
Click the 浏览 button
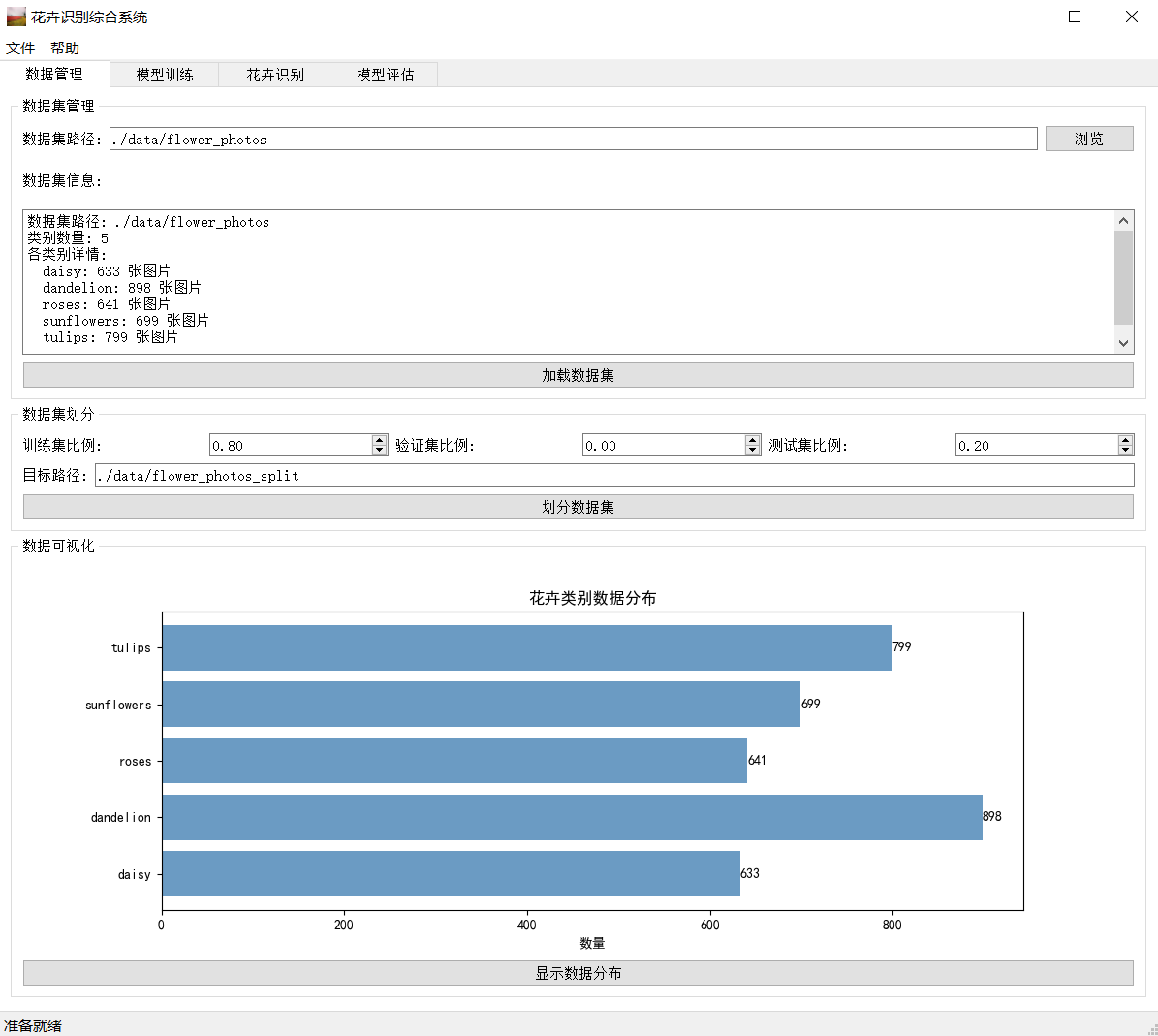[1088, 139]
